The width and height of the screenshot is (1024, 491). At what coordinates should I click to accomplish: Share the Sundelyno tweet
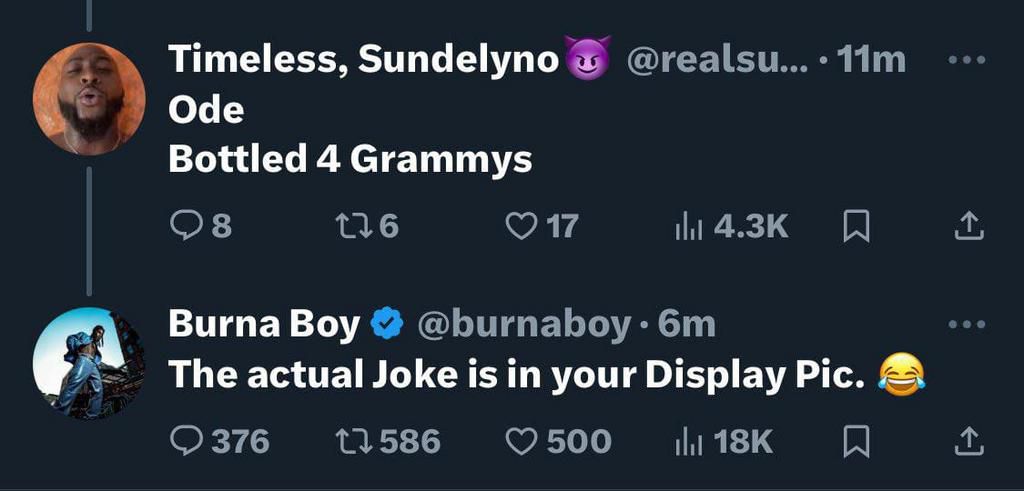click(966, 227)
